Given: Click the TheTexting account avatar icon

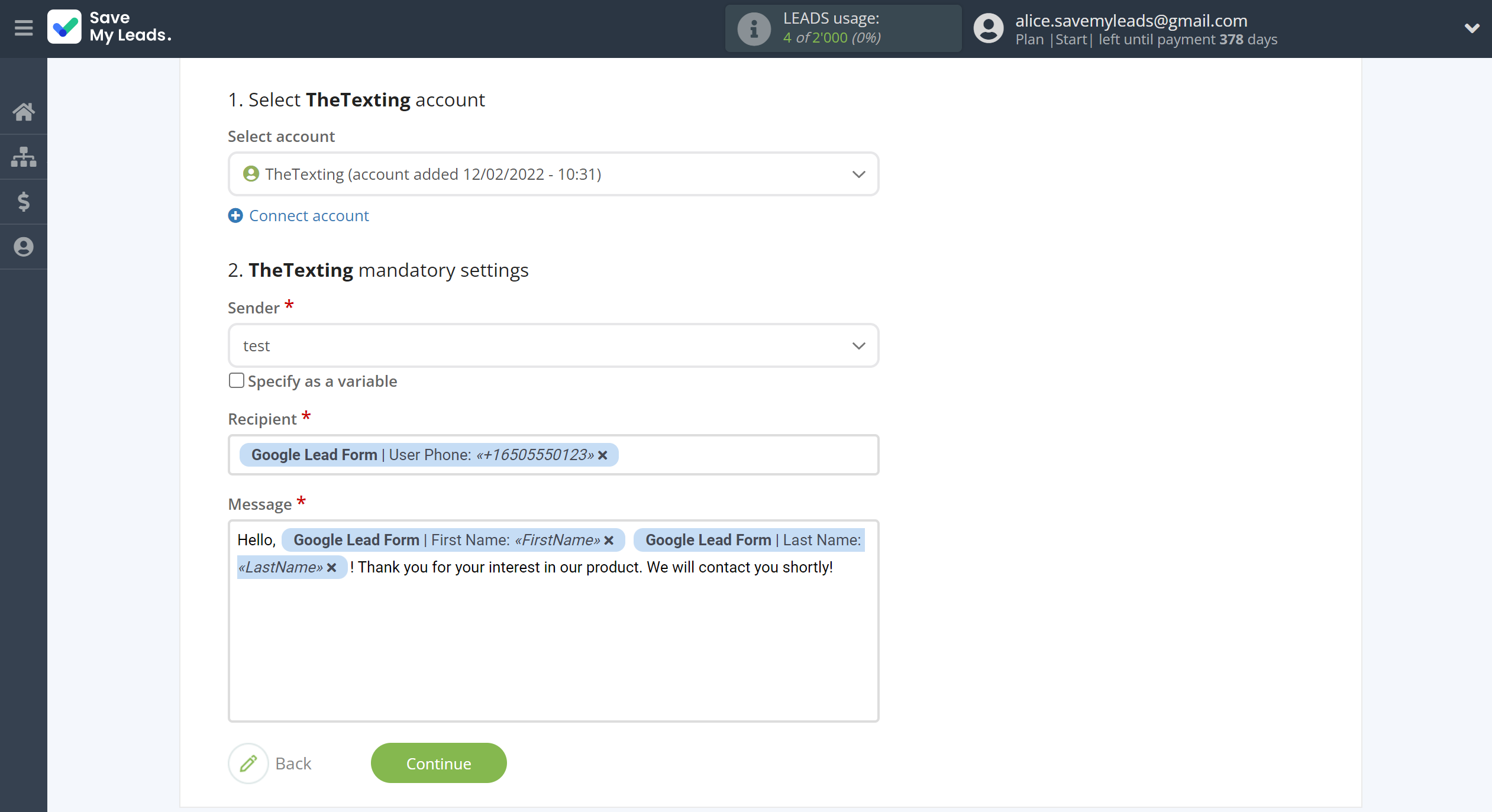Looking at the screenshot, I should [x=251, y=174].
